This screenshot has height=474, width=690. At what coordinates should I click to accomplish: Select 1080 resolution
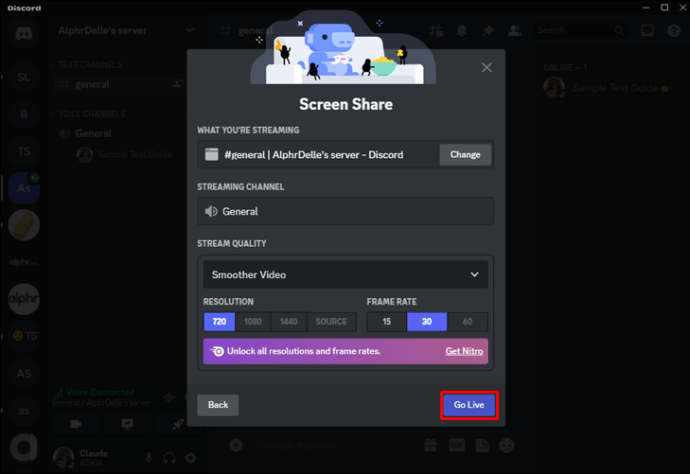point(253,322)
